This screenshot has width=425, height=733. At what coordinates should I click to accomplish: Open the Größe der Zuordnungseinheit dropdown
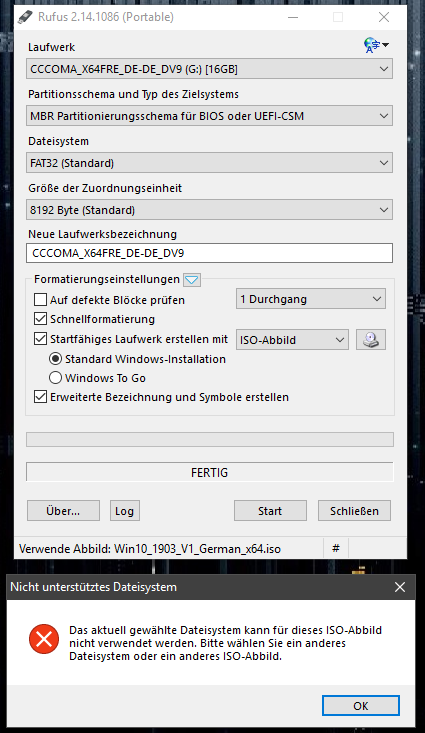click(209, 210)
